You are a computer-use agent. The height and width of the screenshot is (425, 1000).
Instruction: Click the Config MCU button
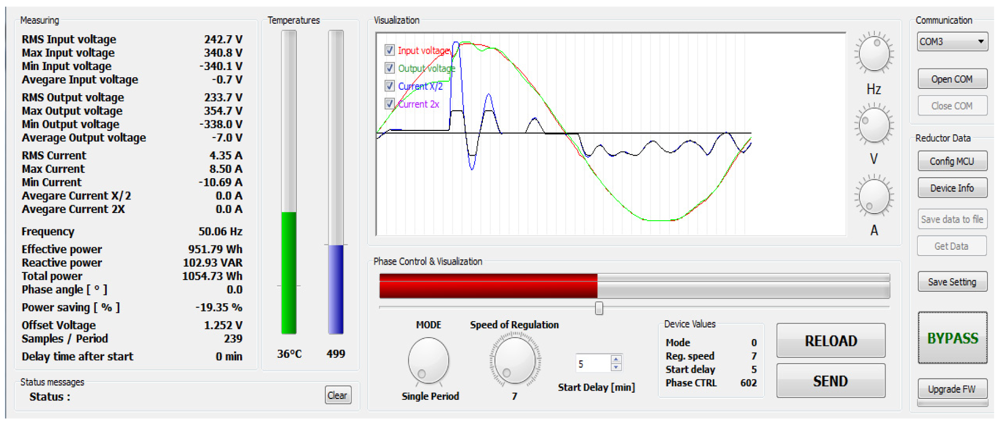pos(952,161)
